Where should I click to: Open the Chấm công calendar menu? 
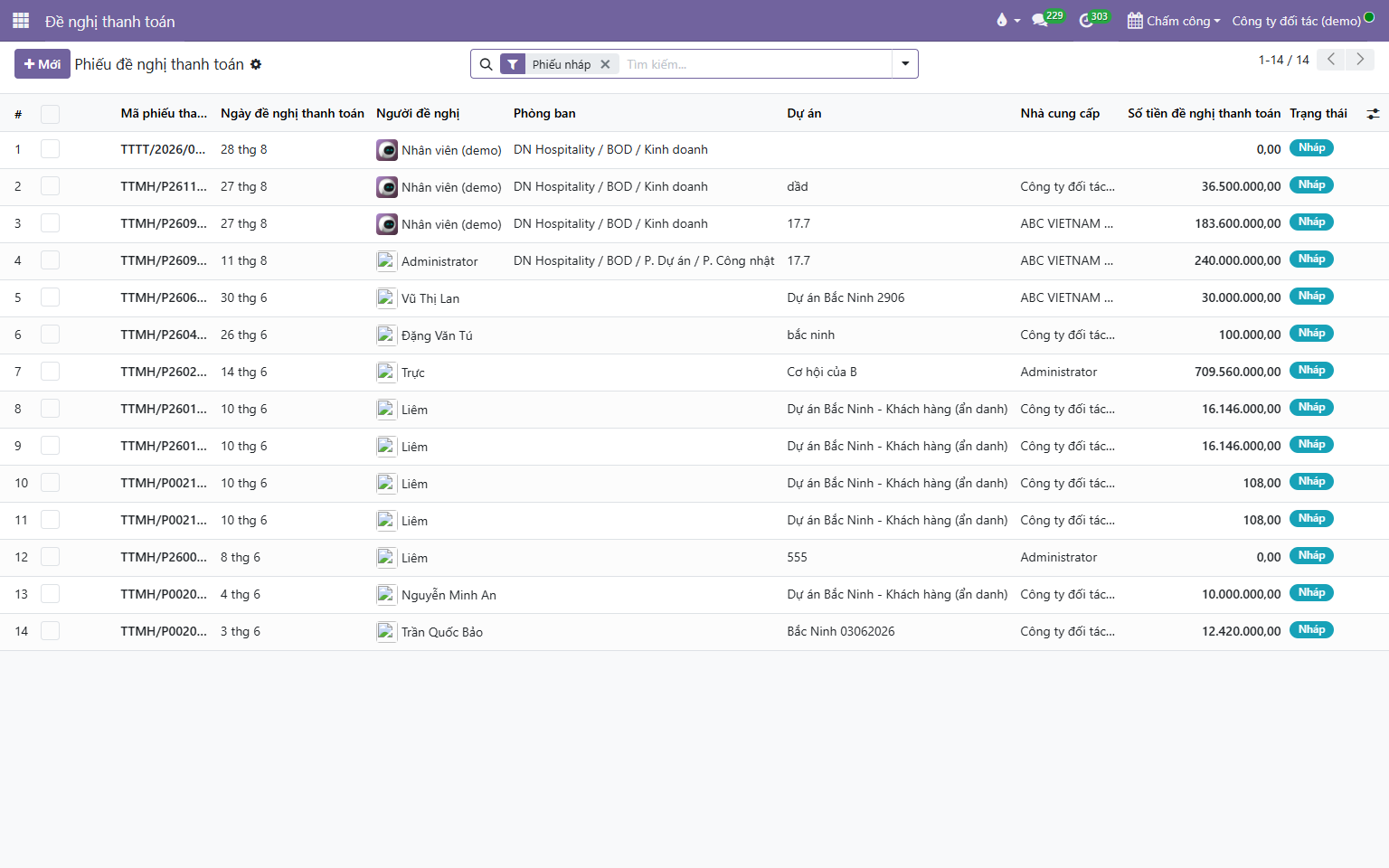coord(1174,21)
